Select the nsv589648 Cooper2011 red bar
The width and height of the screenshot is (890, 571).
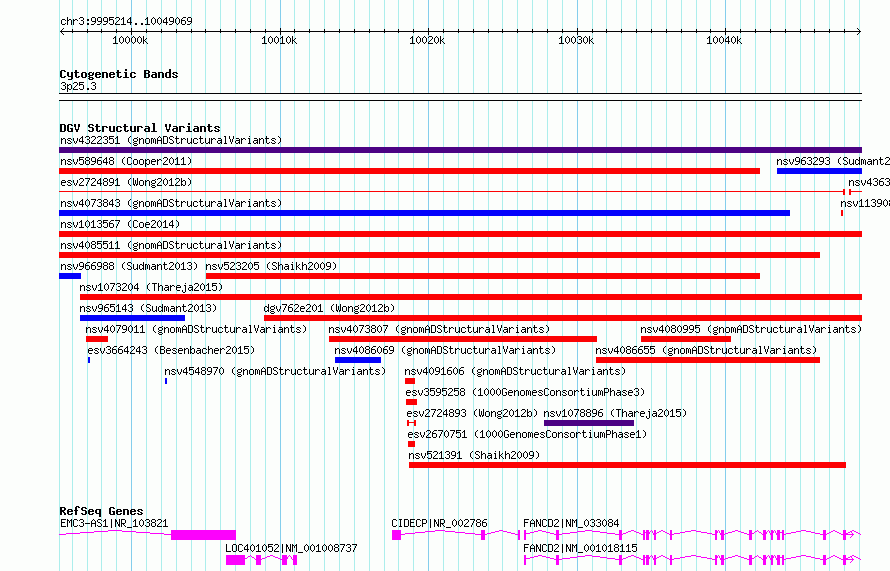[x=409, y=171]
